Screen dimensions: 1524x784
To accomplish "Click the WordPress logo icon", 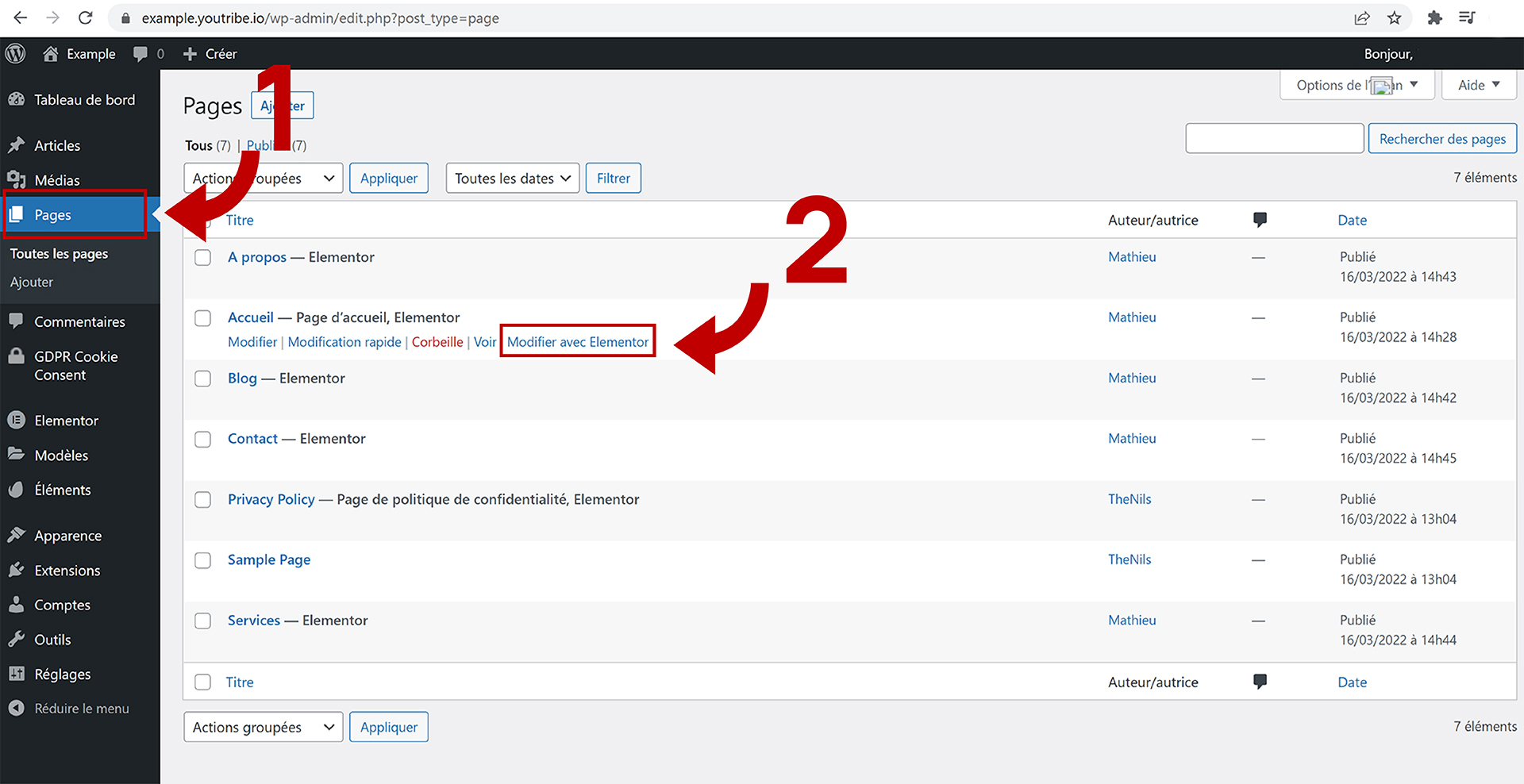I will coord(16,54).
